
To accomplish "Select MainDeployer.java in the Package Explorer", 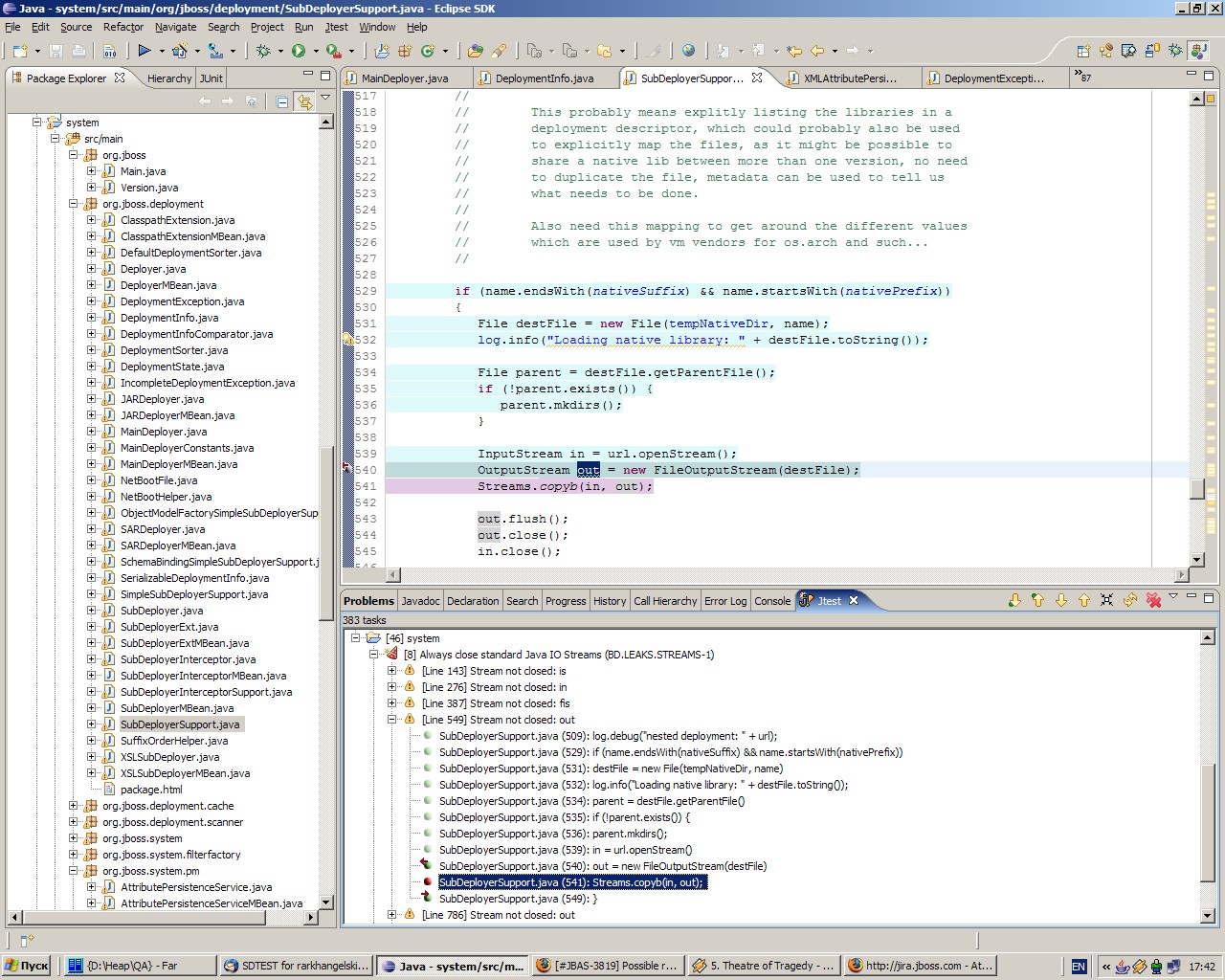I will pos(163,432).
